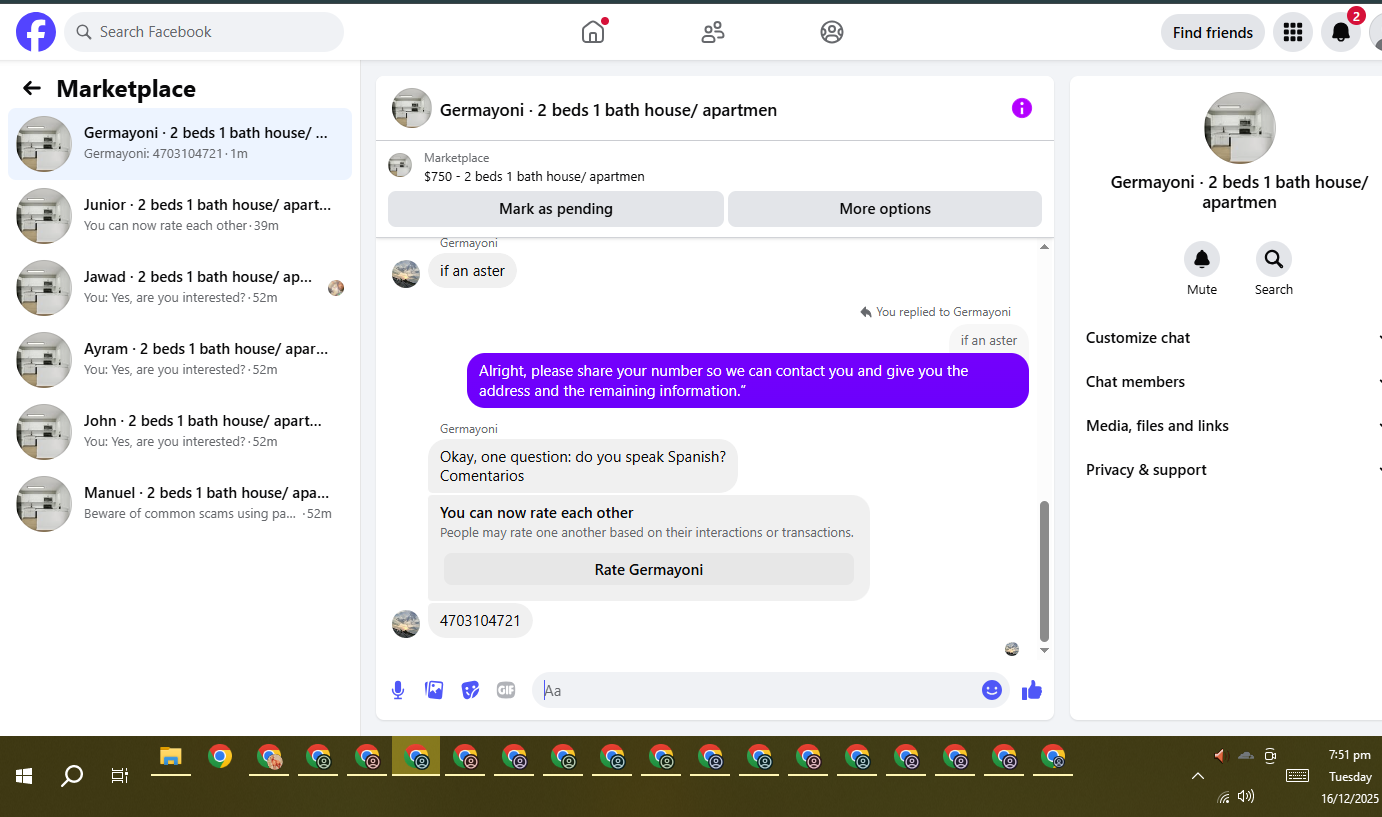This screenshot has height=817, width=1382.
Task: Record a voice clip with the microphone icon
Action: coord(398,690)
